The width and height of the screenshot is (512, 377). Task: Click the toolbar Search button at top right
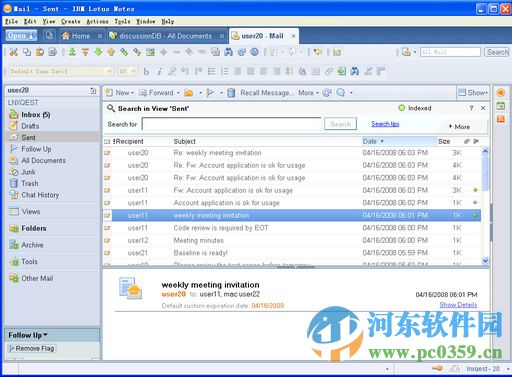(497, 52)
